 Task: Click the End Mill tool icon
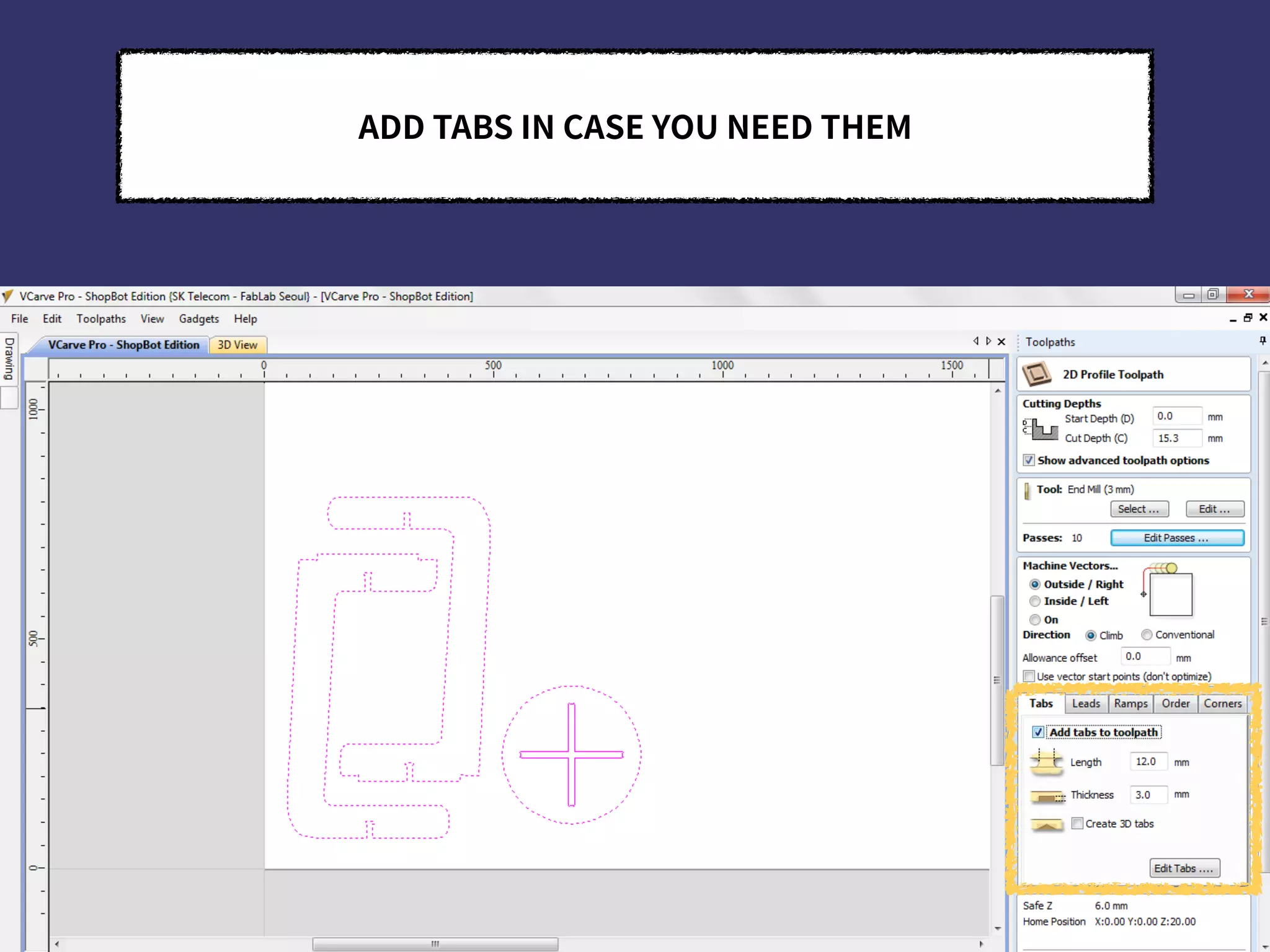tap(1027, 491)
